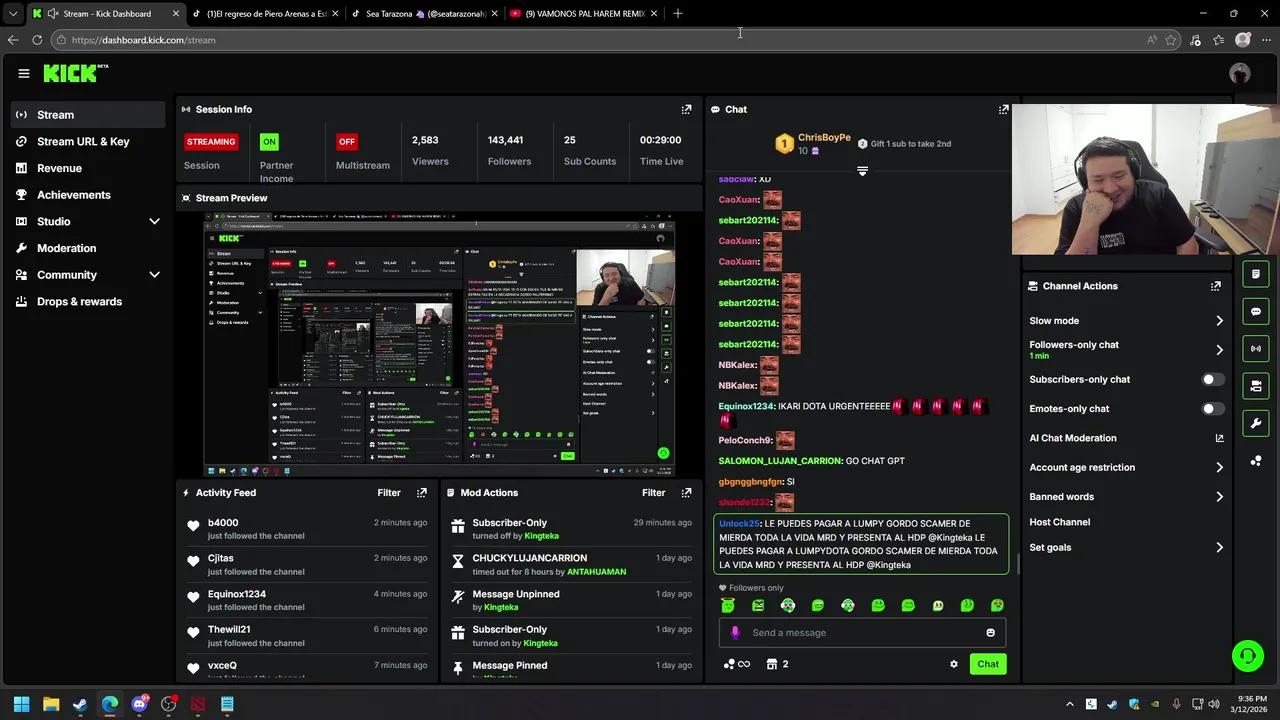Open the wrench tool in right sidebar
1280x720 pixels.
point(1256,423)
